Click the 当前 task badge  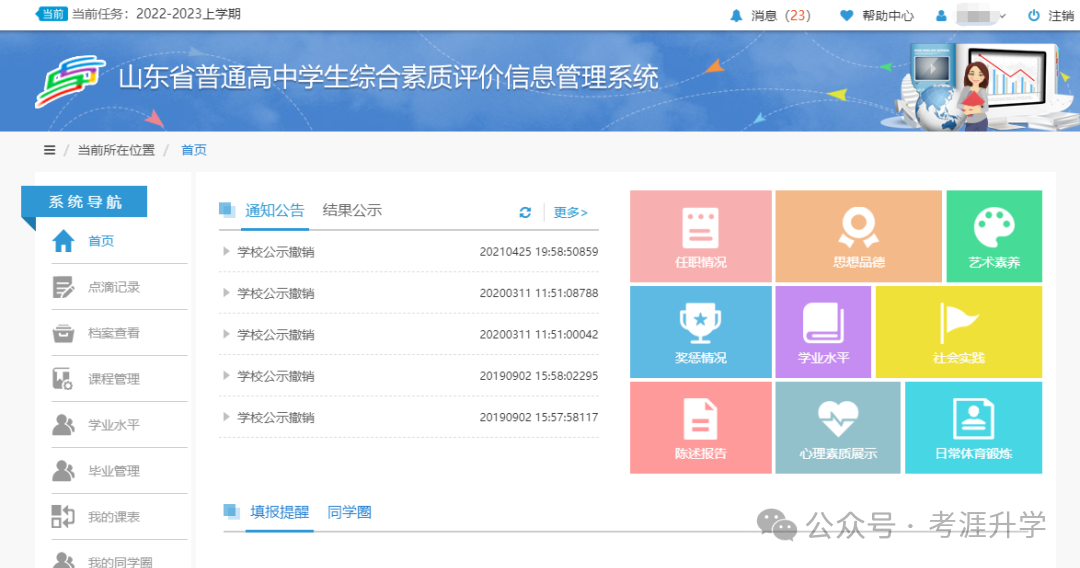[x=52, y=14]
